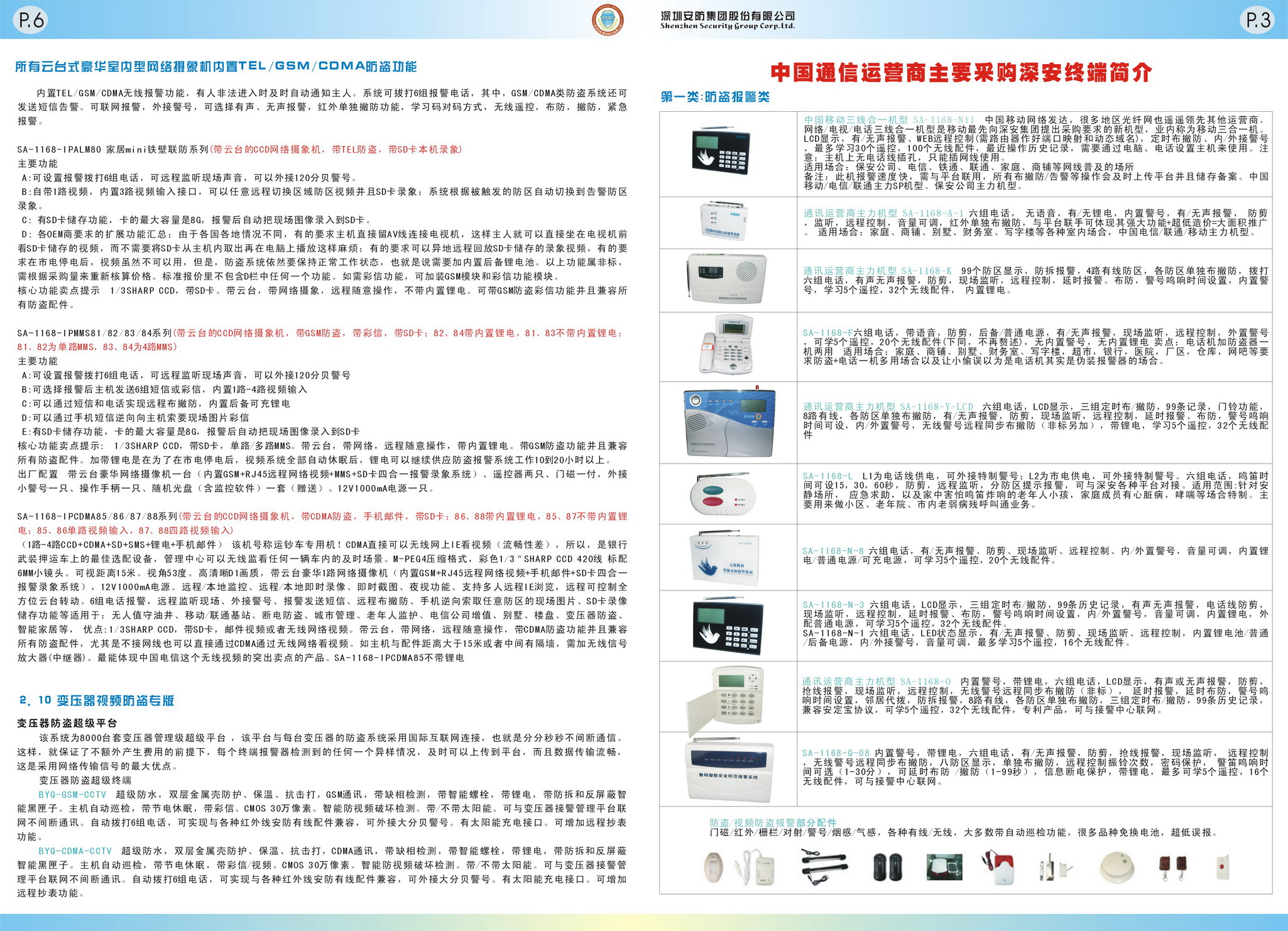Click the P.6 page number badge
The width and height of the screenshot is (1288, 931).
point(31,20)
